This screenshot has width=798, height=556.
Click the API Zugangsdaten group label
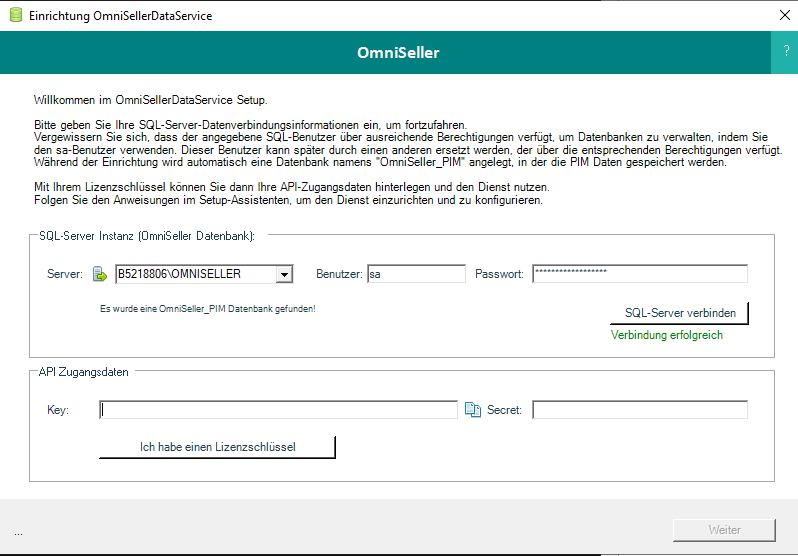(83, 372)
